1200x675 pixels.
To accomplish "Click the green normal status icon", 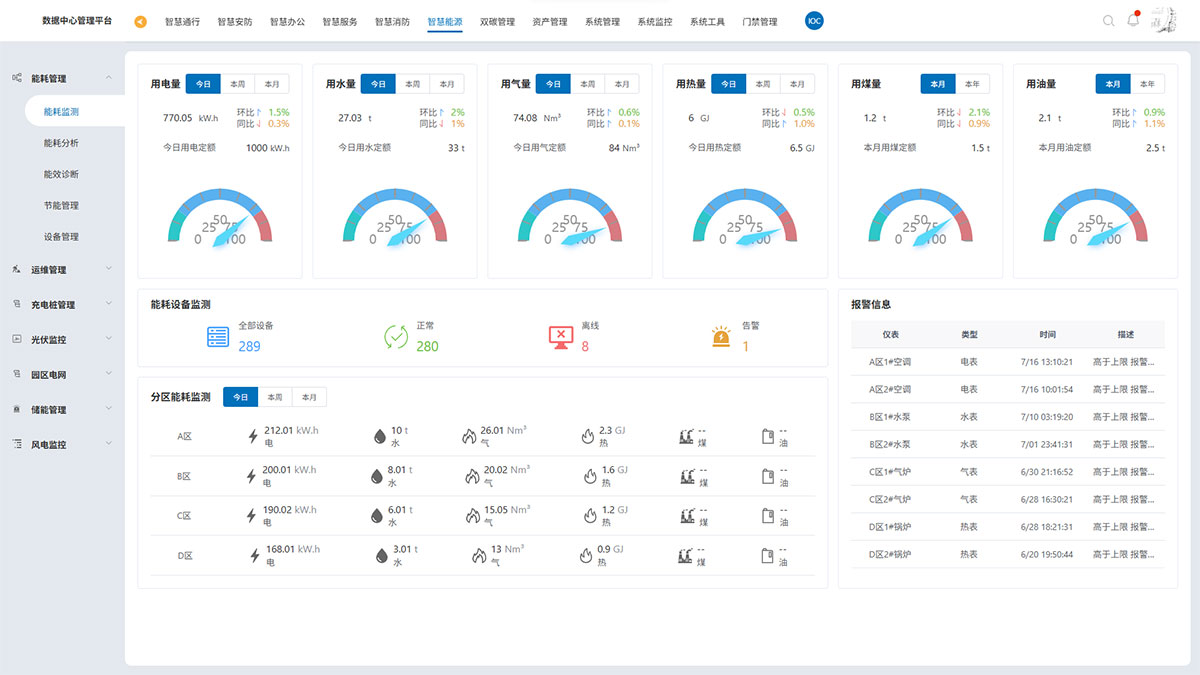I will (x=396, y=338).
